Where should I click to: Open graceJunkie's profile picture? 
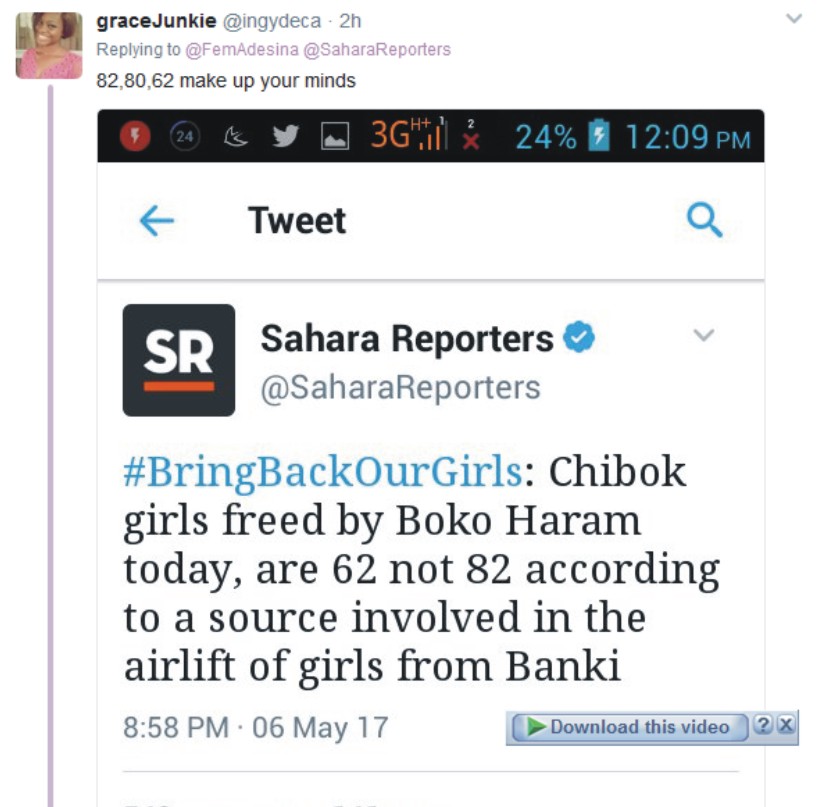pyautogui.click(x=49, y=45)
